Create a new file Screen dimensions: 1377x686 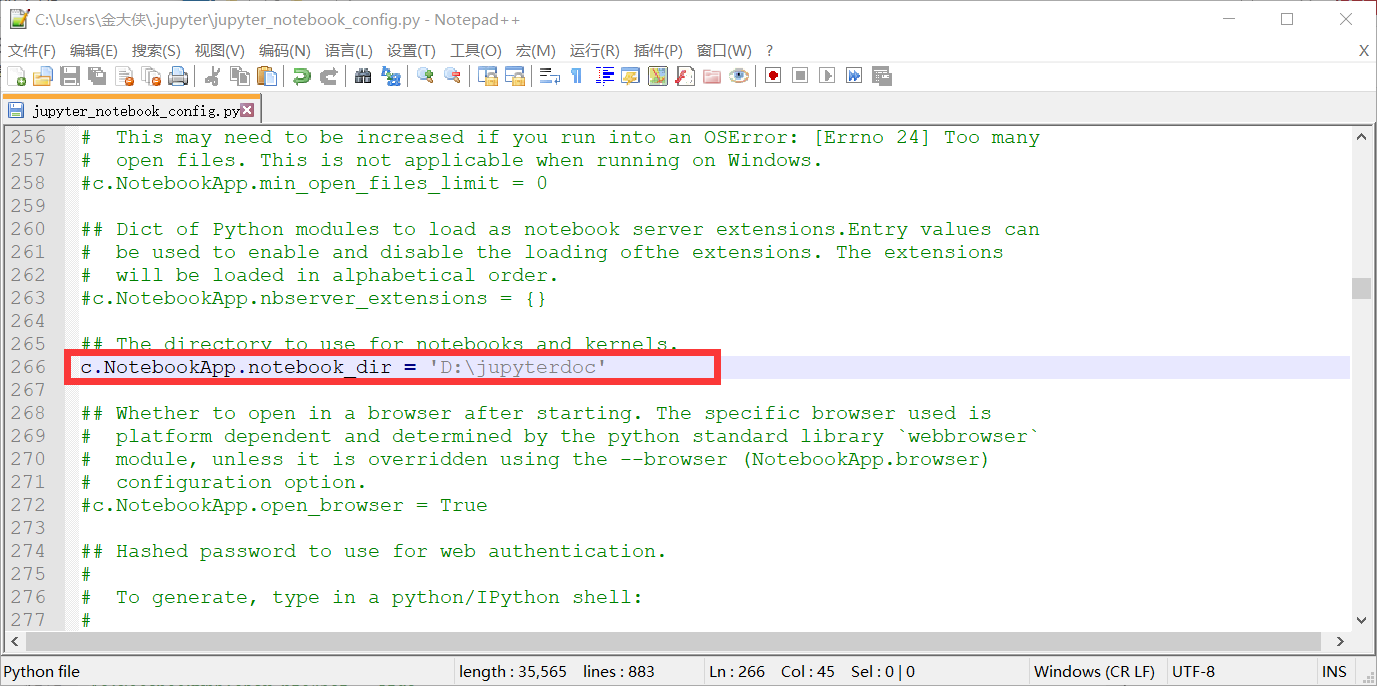(x=16, y=76)
